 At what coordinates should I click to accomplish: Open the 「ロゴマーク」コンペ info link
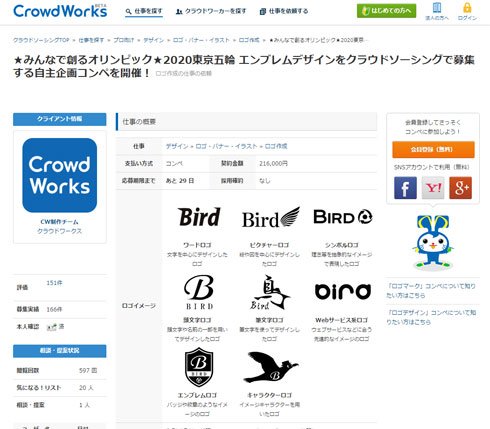tap(431, 291)
